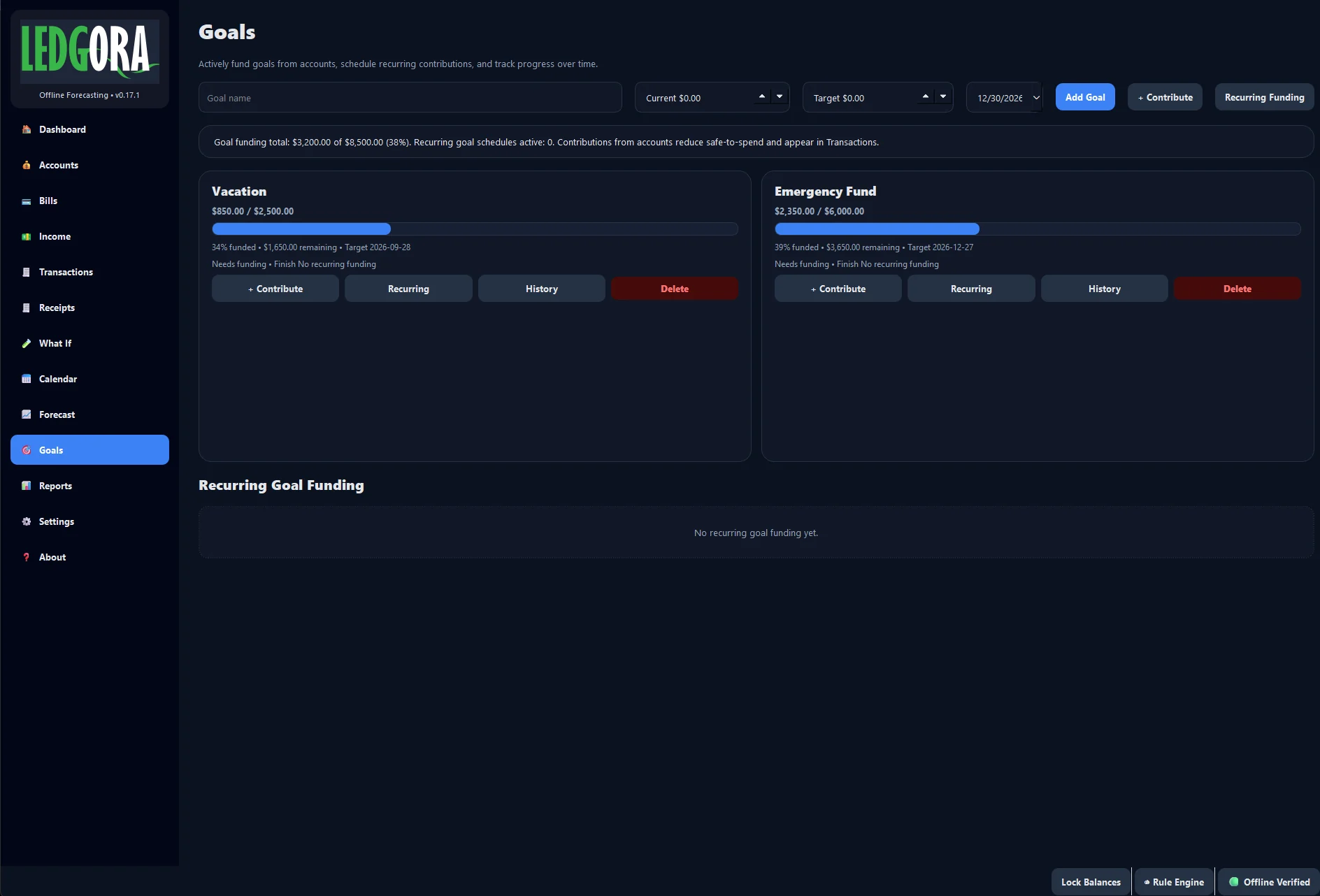Viewport: 1320px width, 896px height.
Task: Click the Receipts icon in sidebar
Action: (27, 308)
